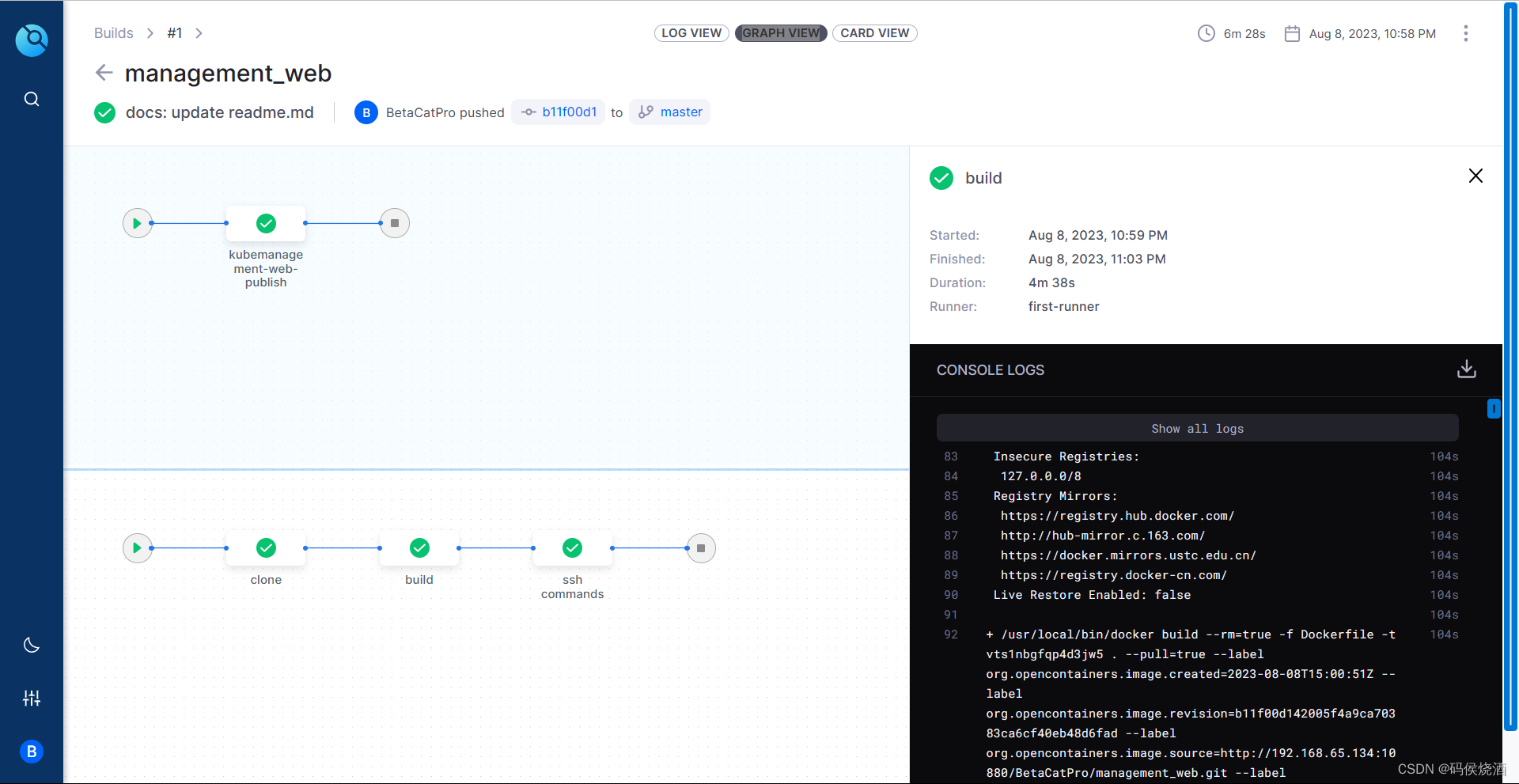Toggle dark mode moon icon
This screenshot has width=1519, height=784.
(32, 645)
